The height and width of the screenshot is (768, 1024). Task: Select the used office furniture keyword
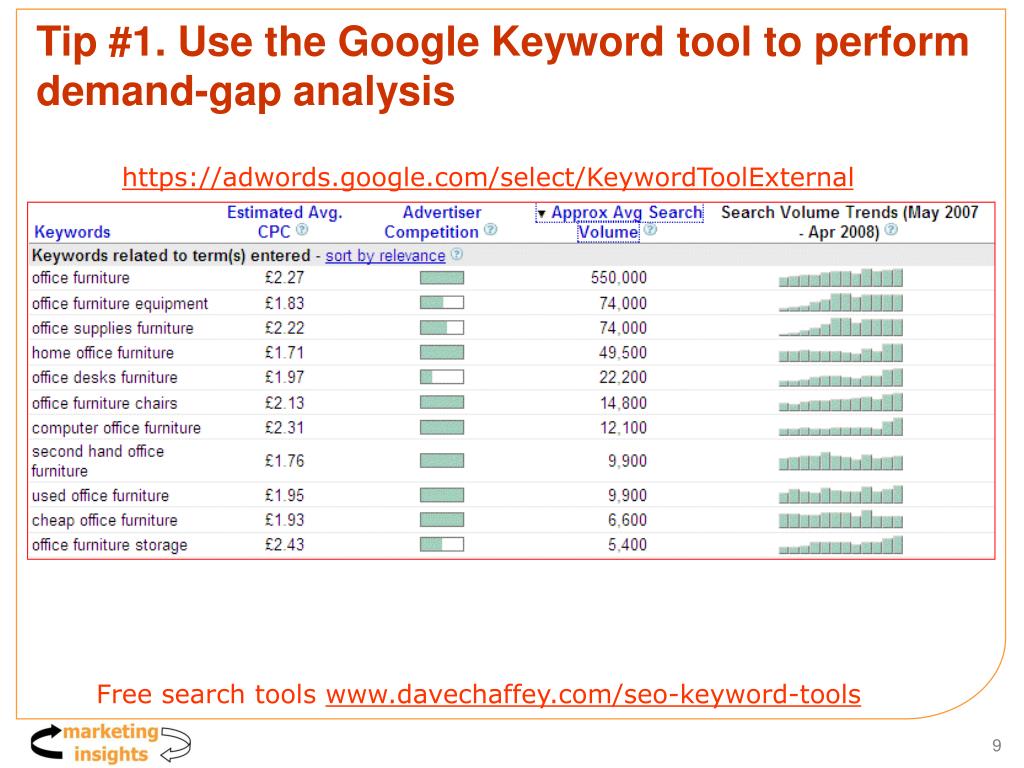(101, 496)
